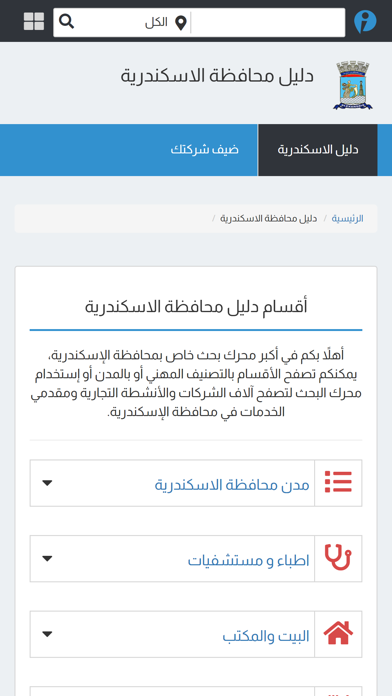Image resolution: width=392 pixels, height=696 pixels.
Task: Click the house icon for البيت والمكتب
Action: [x=338, y=633]
